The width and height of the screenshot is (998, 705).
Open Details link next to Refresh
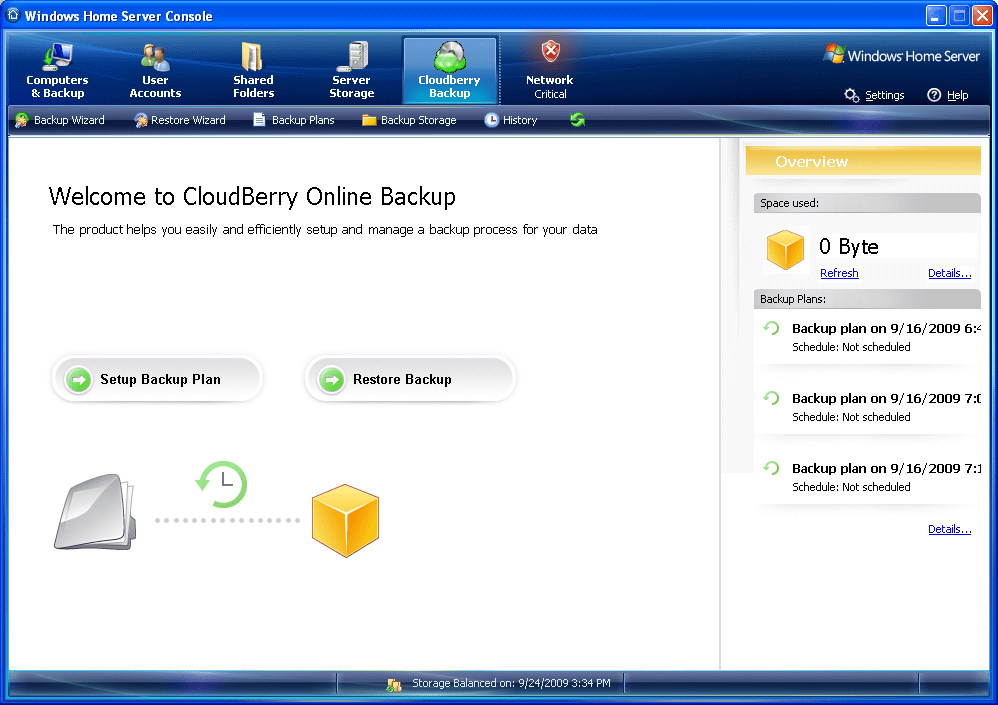949,273
